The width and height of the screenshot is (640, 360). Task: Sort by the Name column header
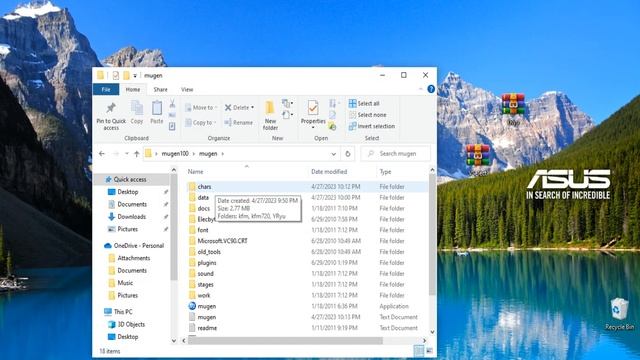click(x=196, y=172)
